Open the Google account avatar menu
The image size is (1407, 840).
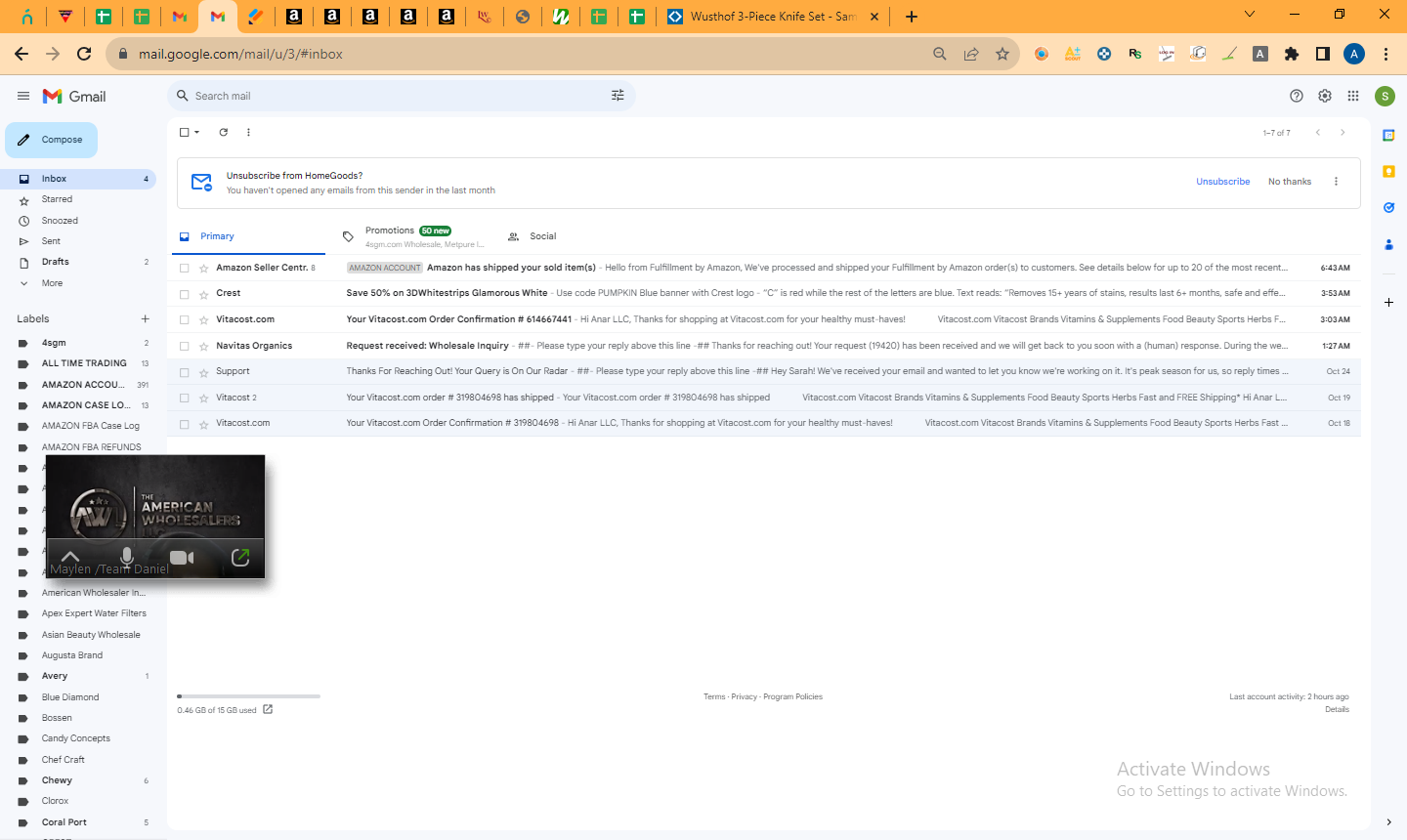1385,96
